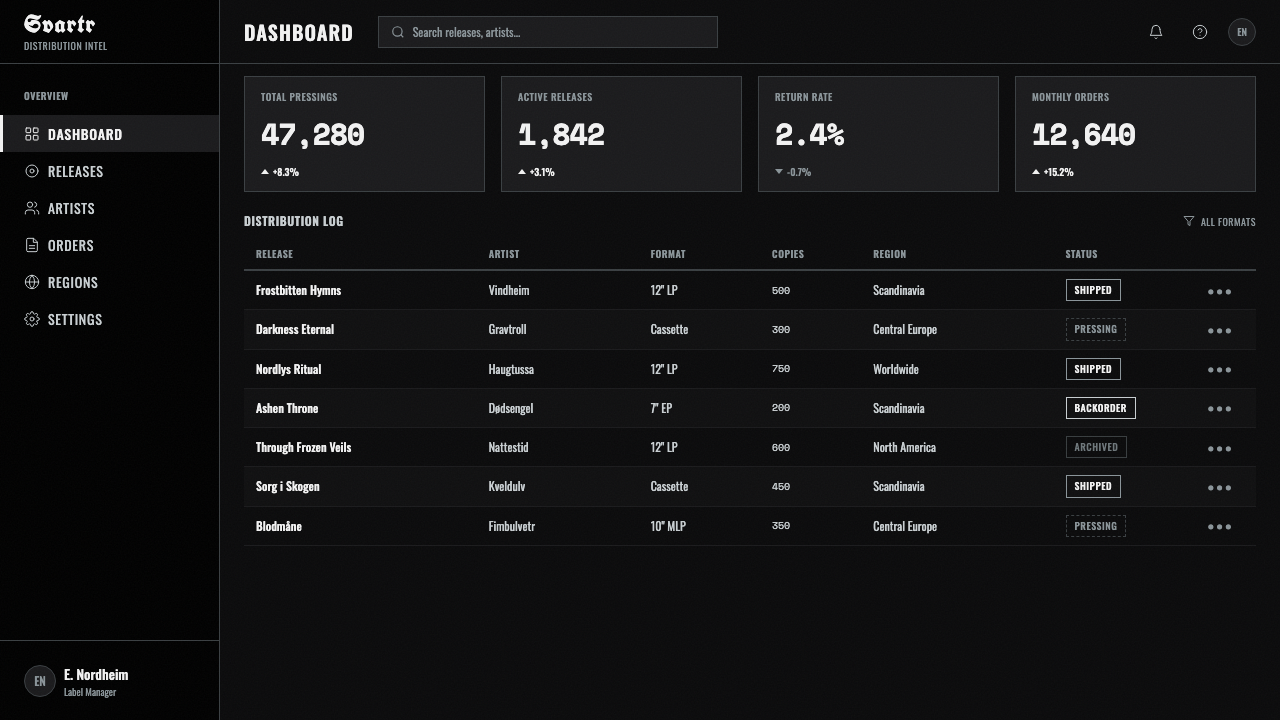Image resolution: width=1280 pixels, height=720 pixels.
Task: Click the Releases disc icon
Action: (32, 171)
